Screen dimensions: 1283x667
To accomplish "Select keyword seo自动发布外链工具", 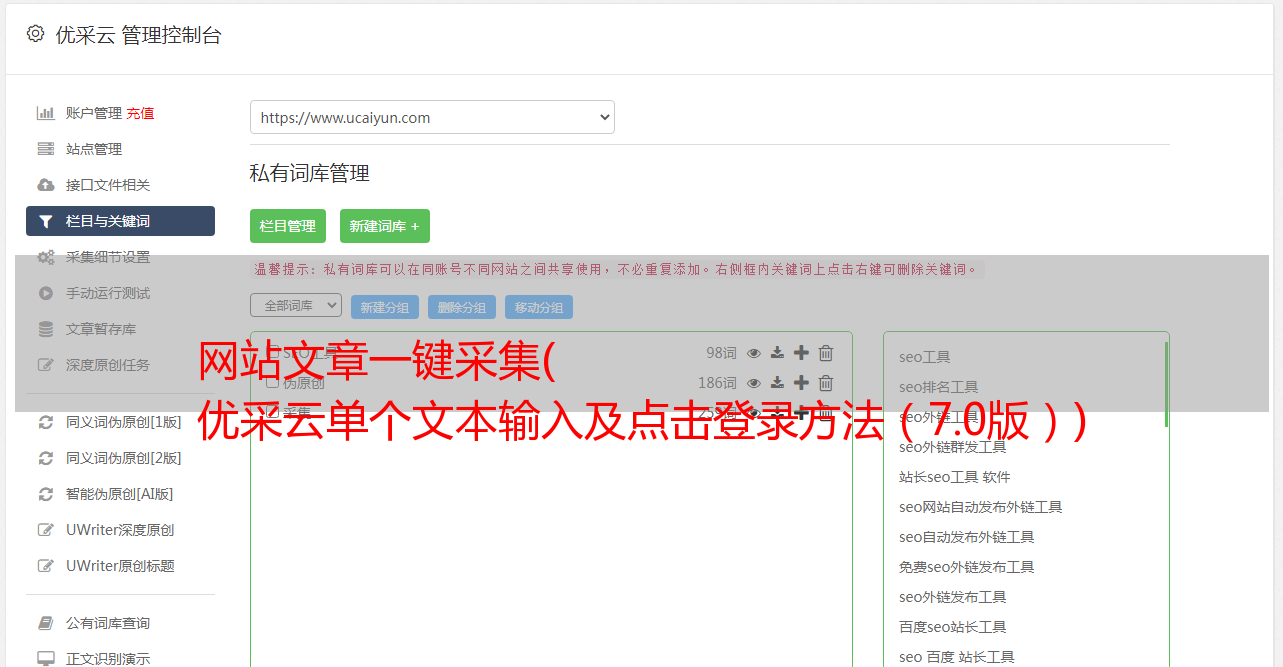I will coord(966,537).
